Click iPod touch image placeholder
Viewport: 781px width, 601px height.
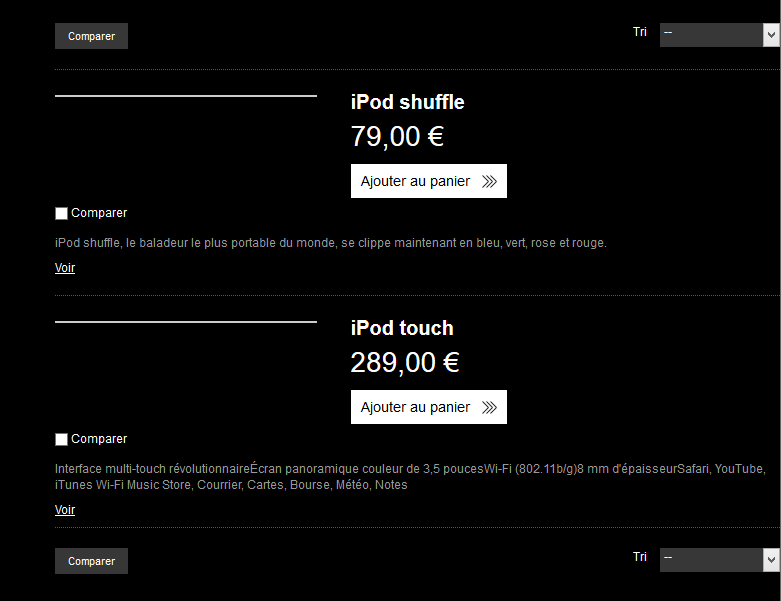pos(186,322)
